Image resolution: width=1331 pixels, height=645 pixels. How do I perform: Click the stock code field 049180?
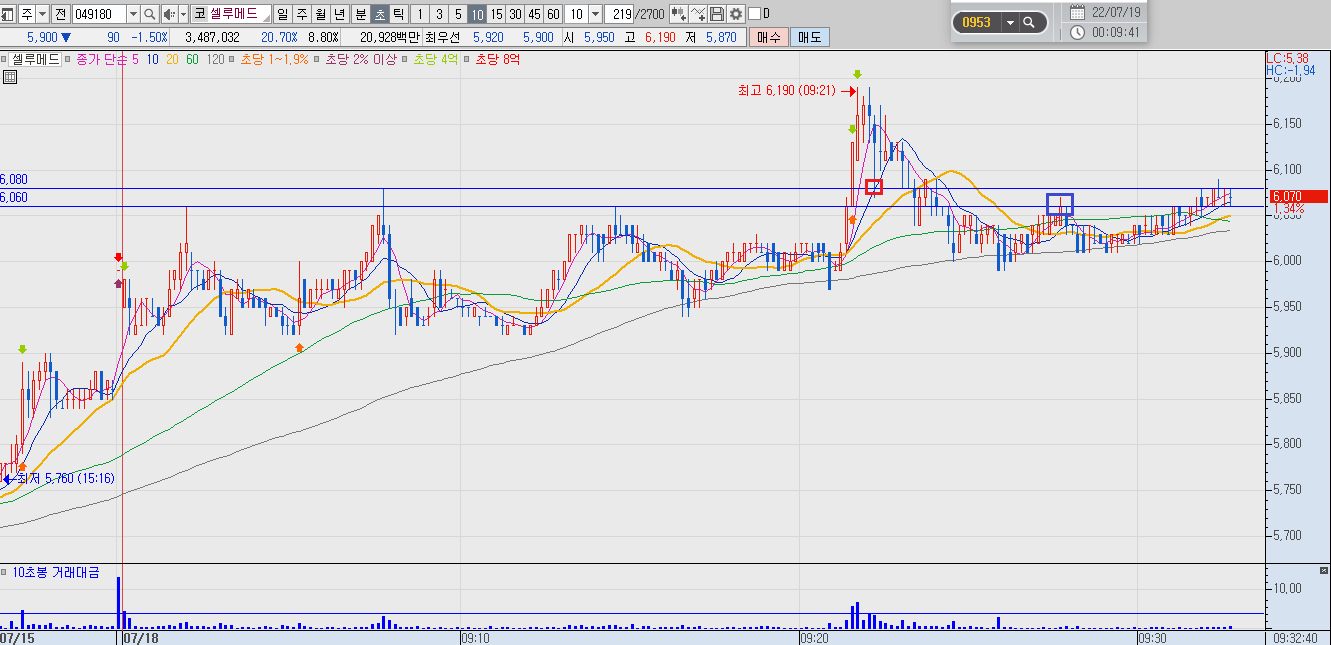click(x=99, y=14)
